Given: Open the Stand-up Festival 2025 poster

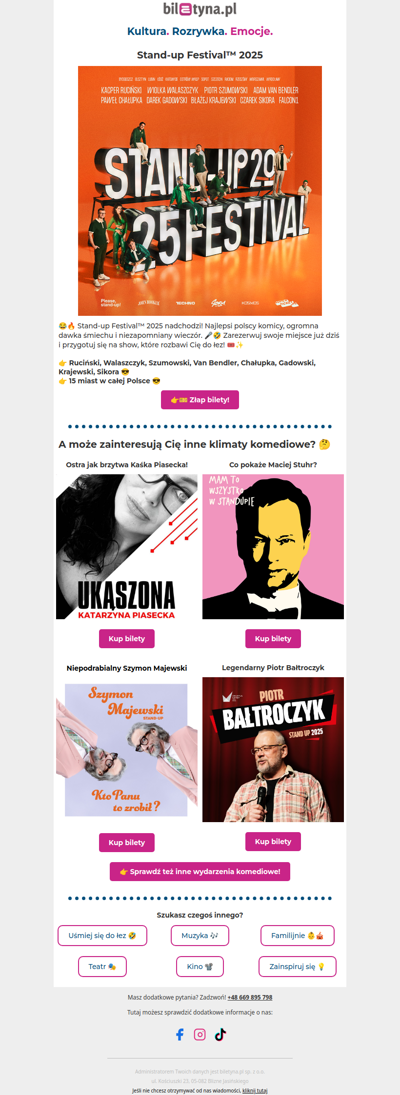Looking at the screenshot, I should (x=200, y=191).
